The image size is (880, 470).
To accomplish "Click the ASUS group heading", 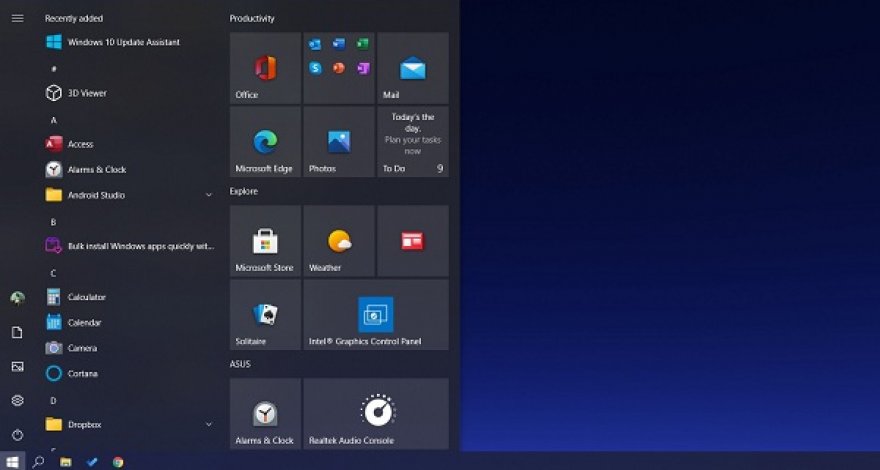I will pos(240,364).
